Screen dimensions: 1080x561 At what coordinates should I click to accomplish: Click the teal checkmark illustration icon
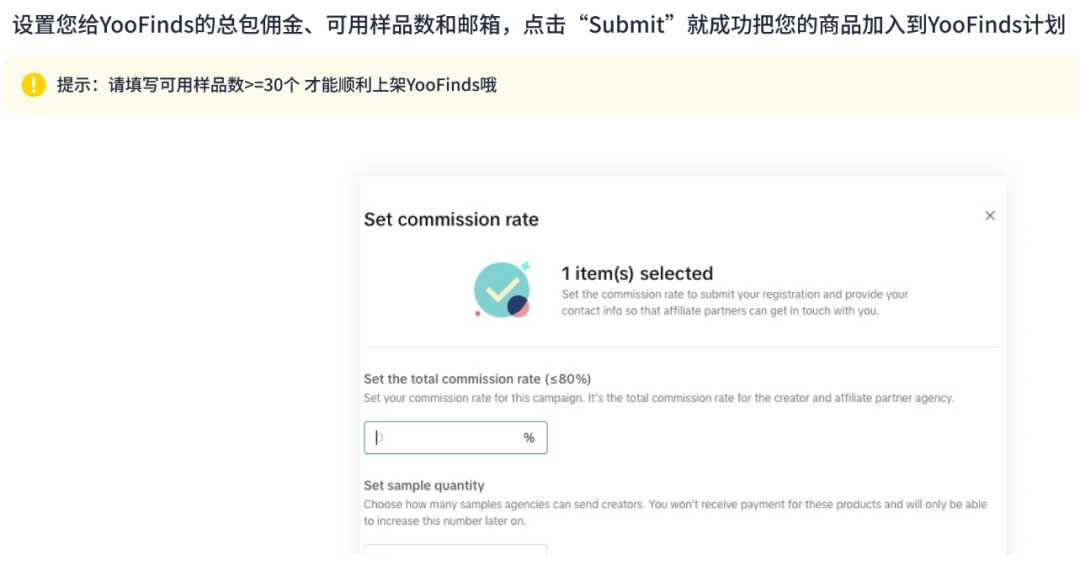tap(500, 288)
